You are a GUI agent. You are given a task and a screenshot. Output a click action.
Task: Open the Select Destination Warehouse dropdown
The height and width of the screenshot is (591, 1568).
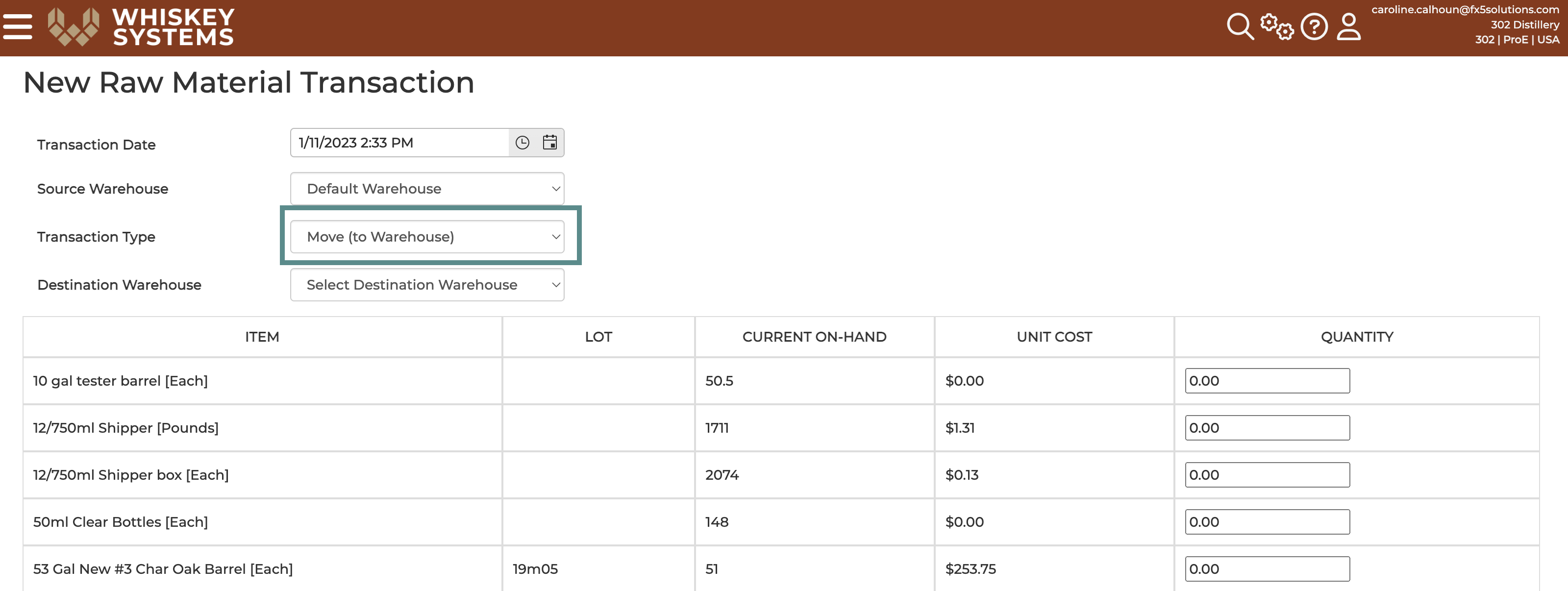point(427,284)
